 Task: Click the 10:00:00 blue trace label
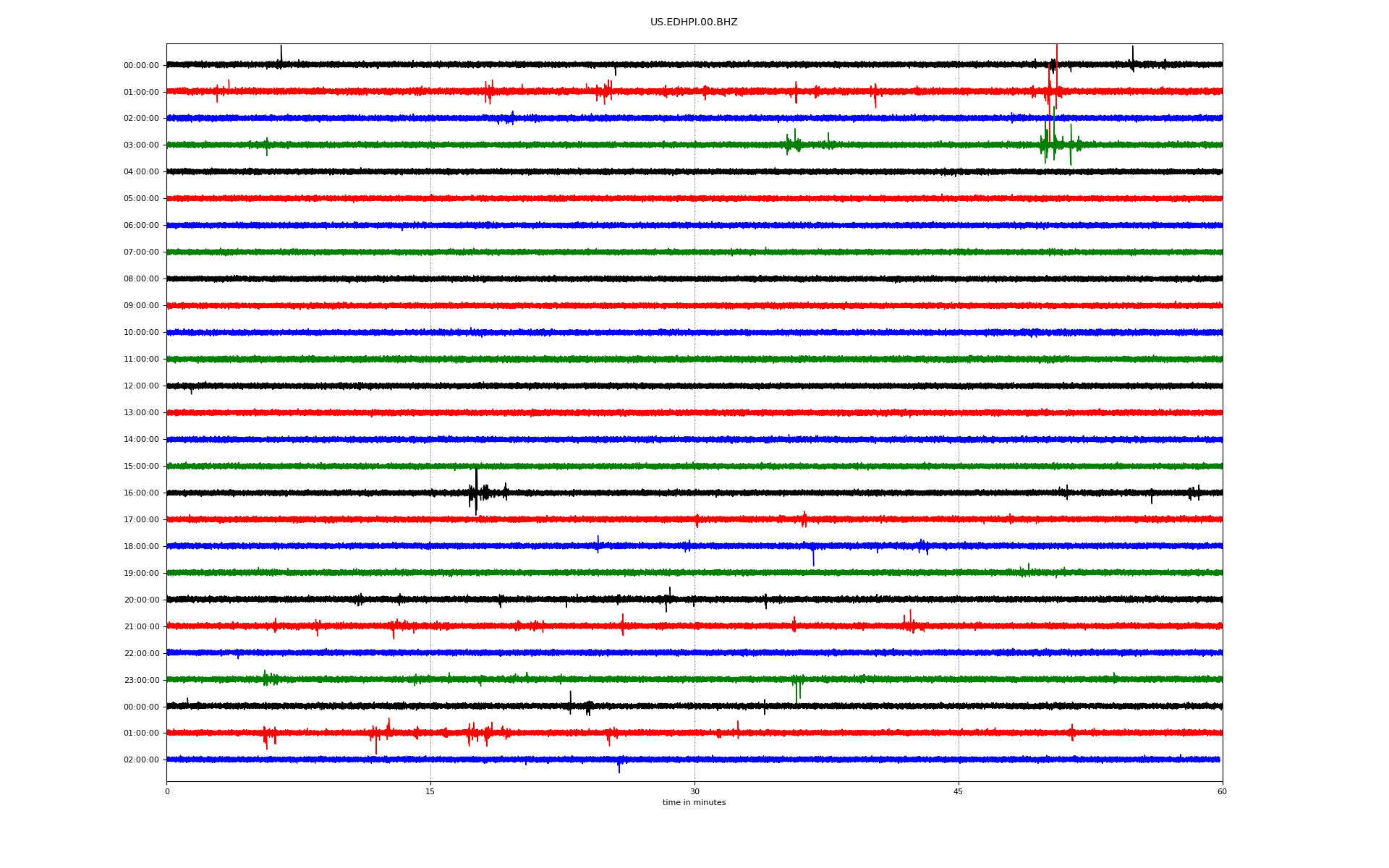(x=141, y=333)
